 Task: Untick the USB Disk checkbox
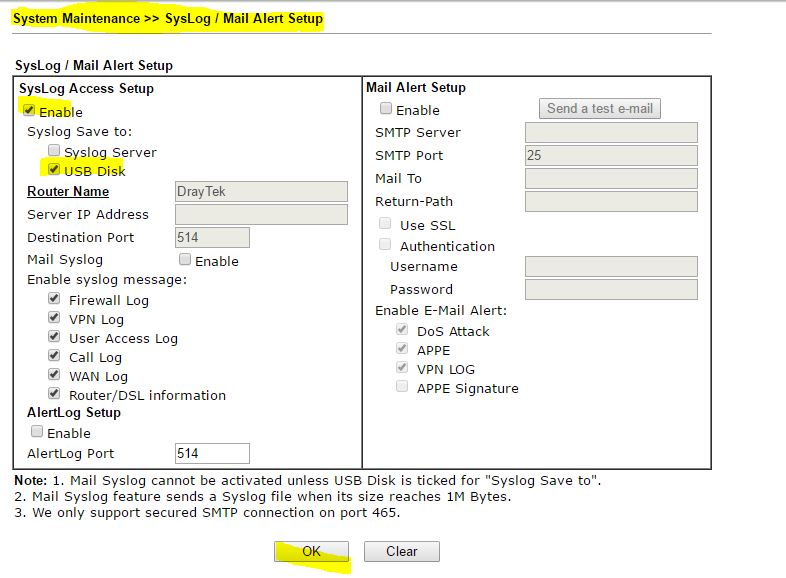tap(54, 170)
